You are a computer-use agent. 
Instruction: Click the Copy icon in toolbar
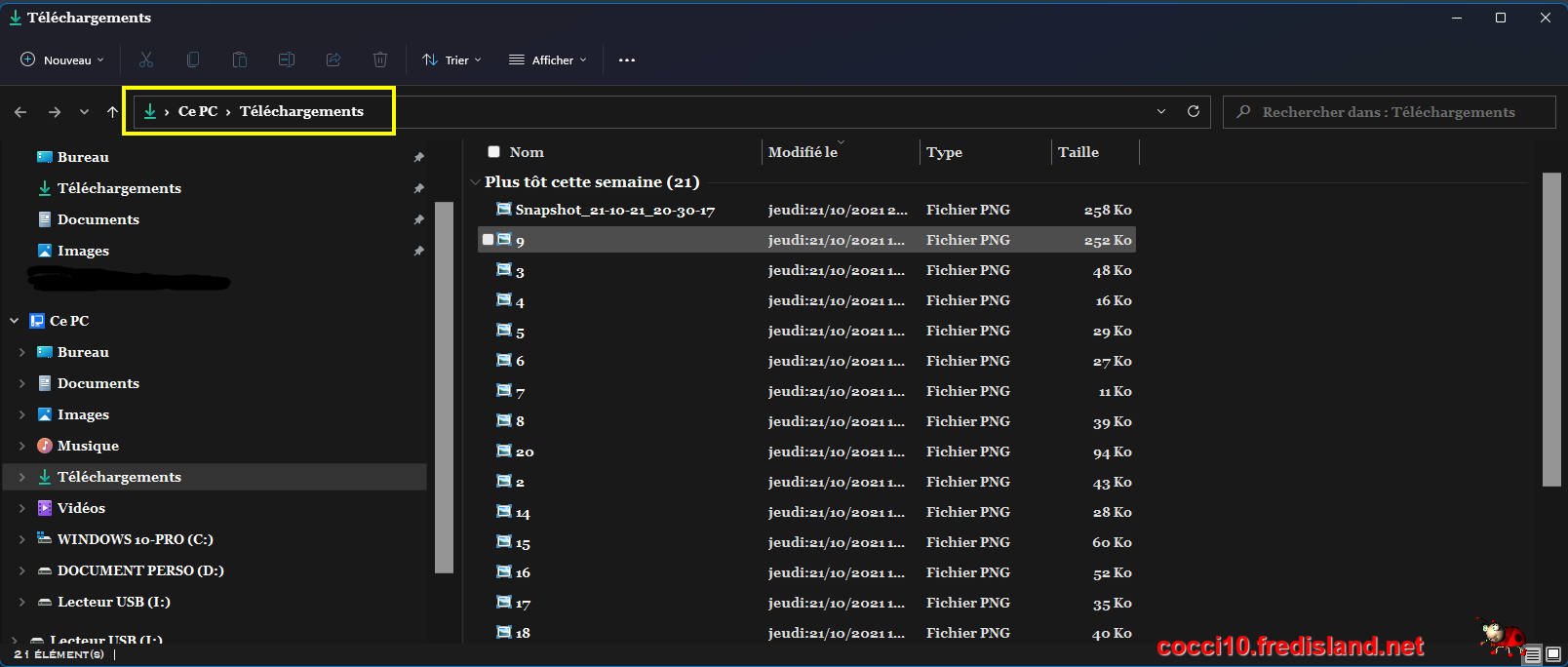[x=193, y=60]
